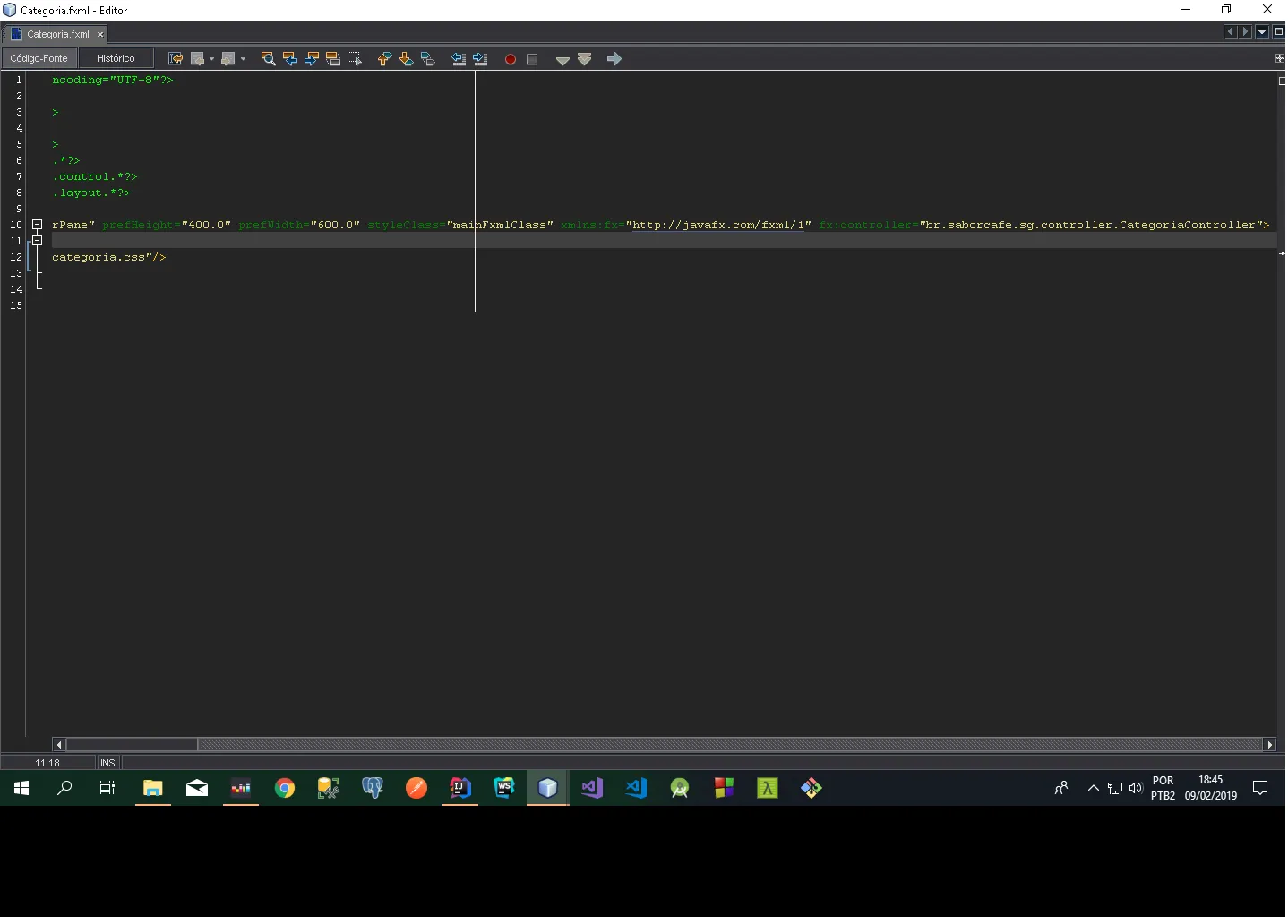Click the Last Edit location icon
The height and width of the screenshot is (924, 1288).
[x=176, y=59]
